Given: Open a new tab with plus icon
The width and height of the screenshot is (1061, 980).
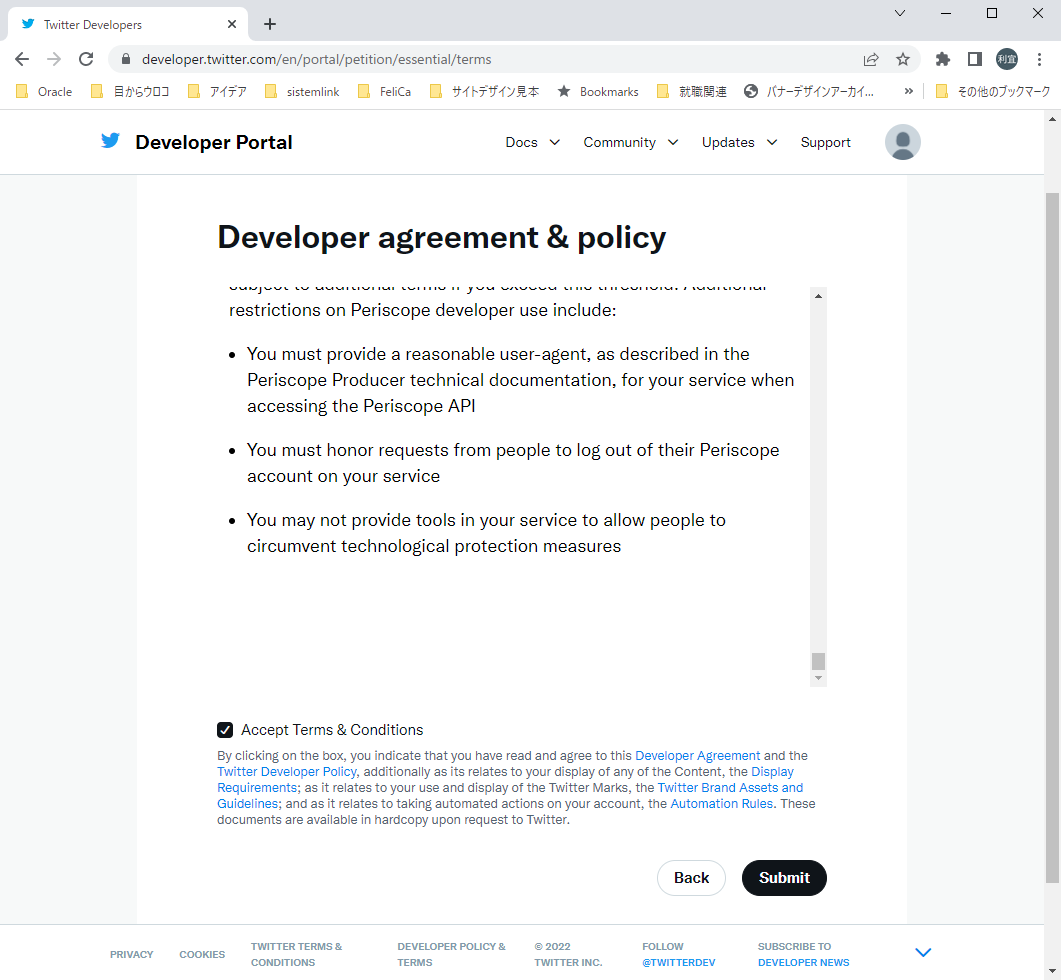Looking at the screenshot, I should pos(270,24).
